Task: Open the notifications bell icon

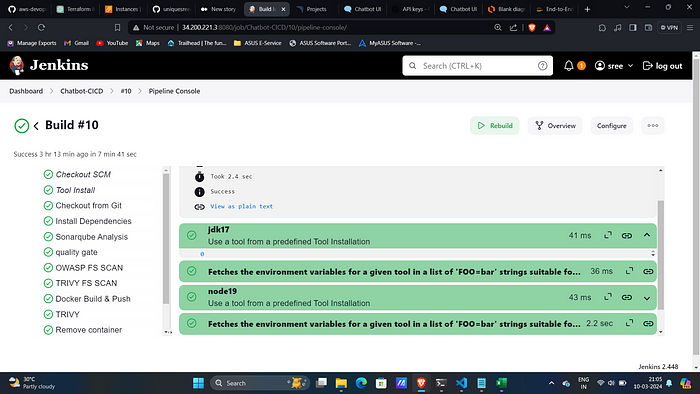Action: 568,66
